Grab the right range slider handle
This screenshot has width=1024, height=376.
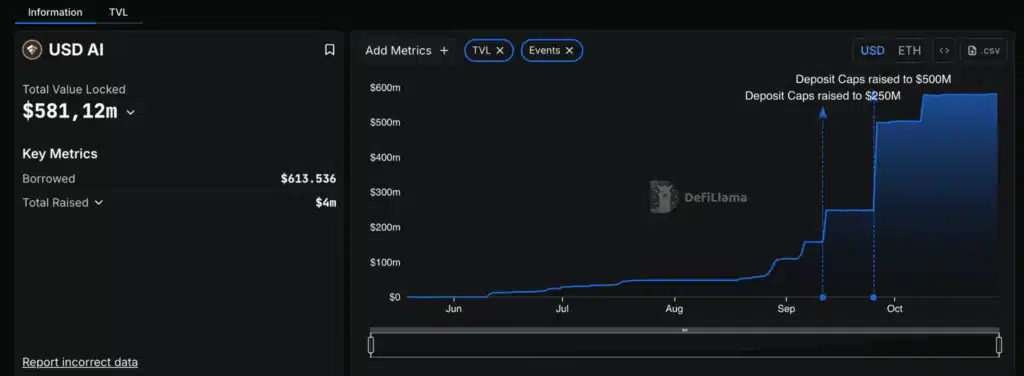pyautogui.click(x=999, y=345)
